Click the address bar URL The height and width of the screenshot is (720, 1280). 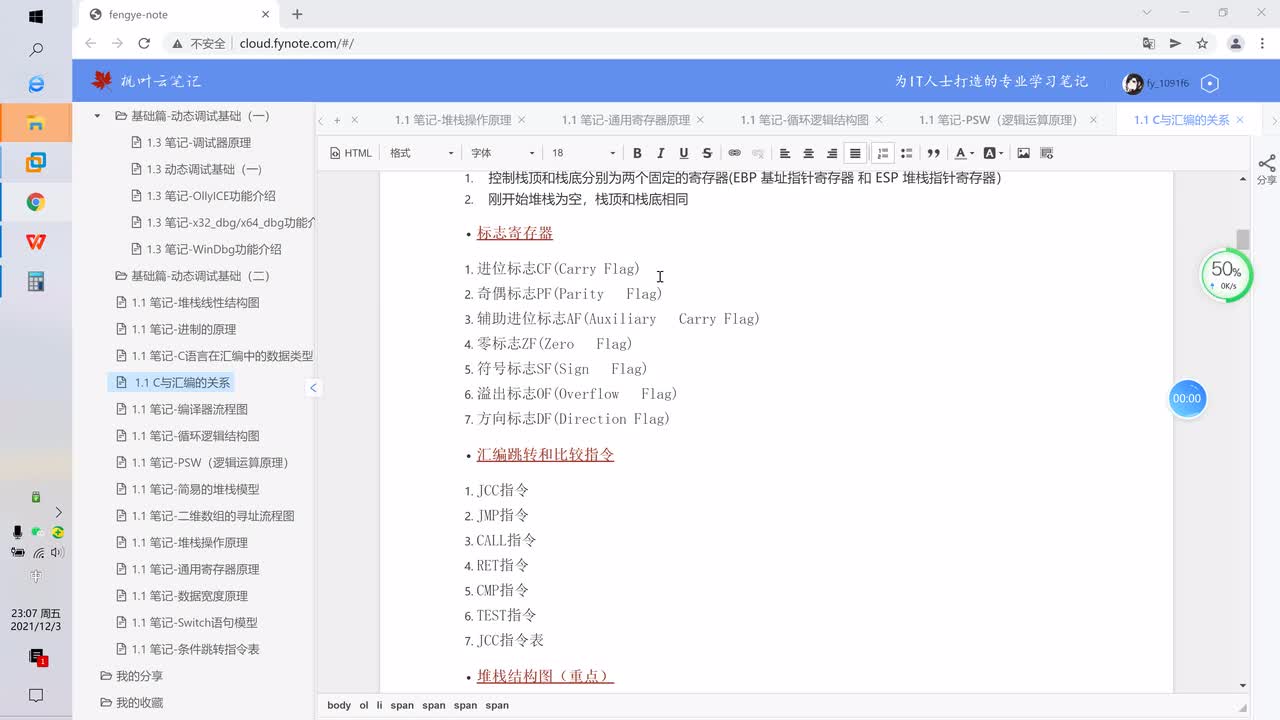(x=297, y=44)
